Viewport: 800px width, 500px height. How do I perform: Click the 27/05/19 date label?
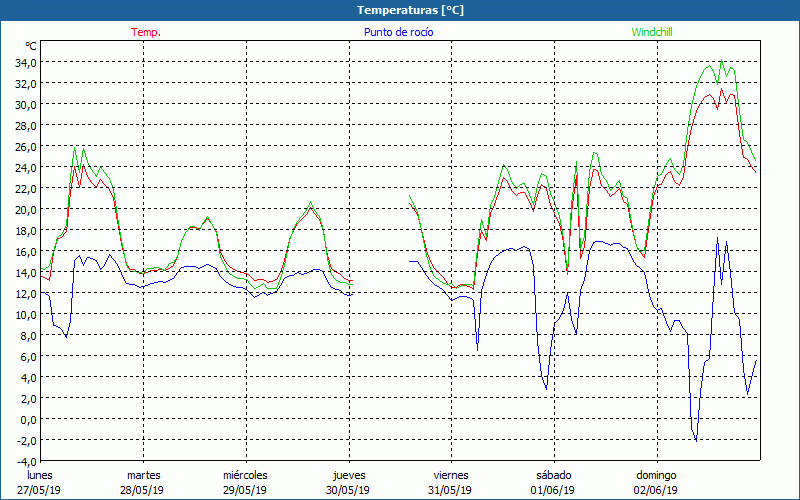(39, 490)
